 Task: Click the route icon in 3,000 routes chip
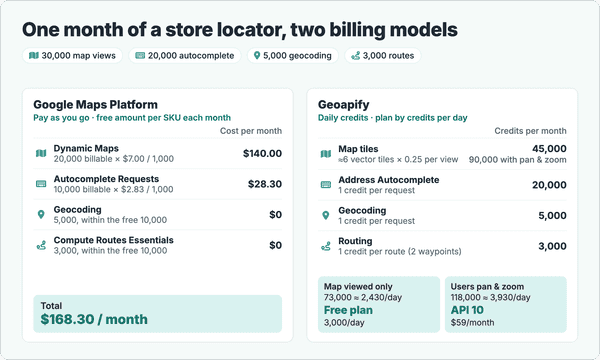coord(355,56)
